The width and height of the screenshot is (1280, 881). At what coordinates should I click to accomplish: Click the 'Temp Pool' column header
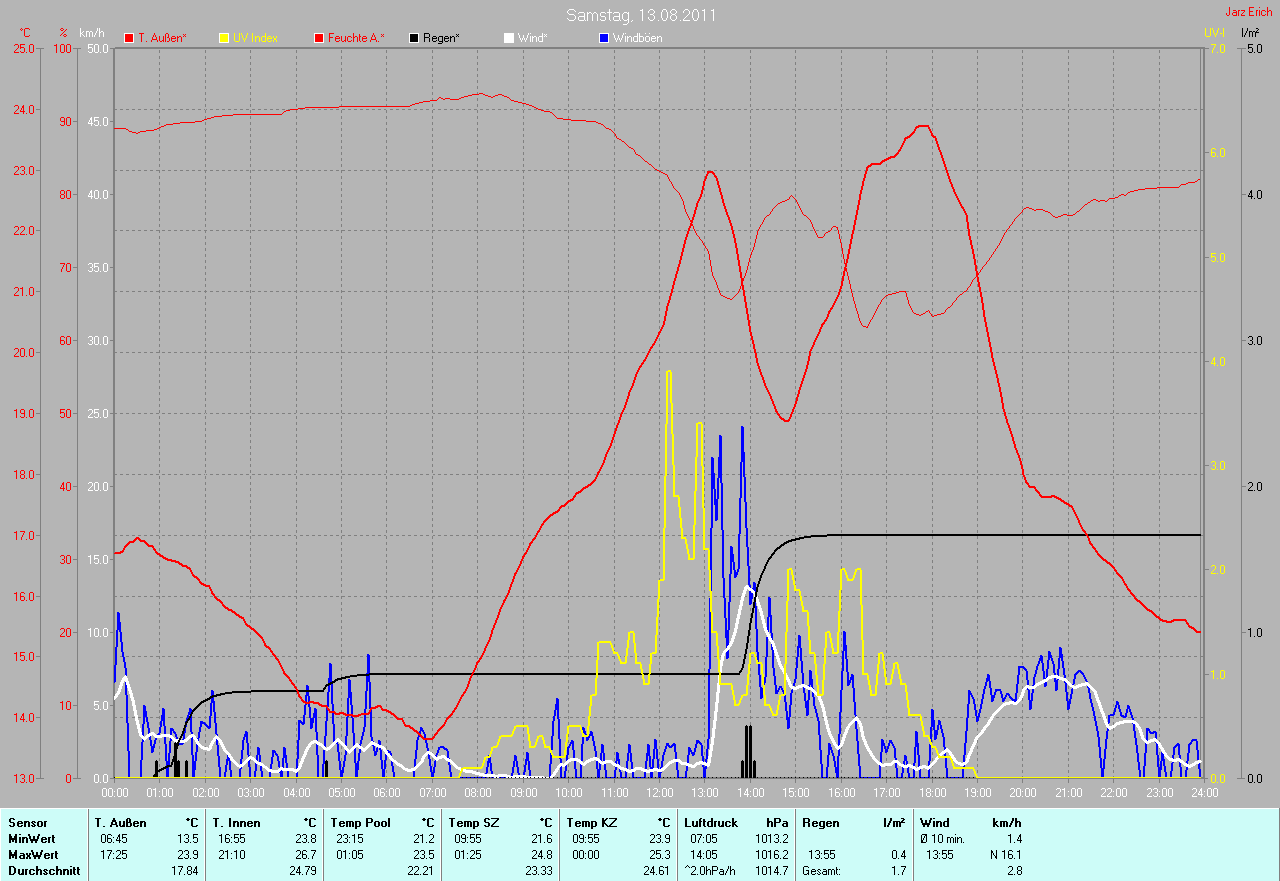pos(361,823)
